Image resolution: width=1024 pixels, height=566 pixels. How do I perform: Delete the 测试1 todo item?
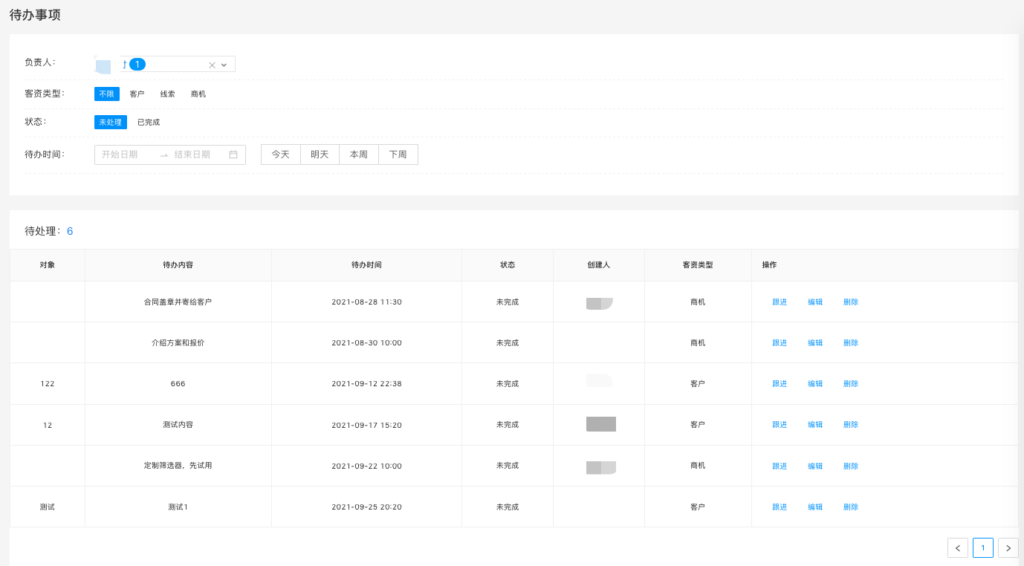coord(850,507)
